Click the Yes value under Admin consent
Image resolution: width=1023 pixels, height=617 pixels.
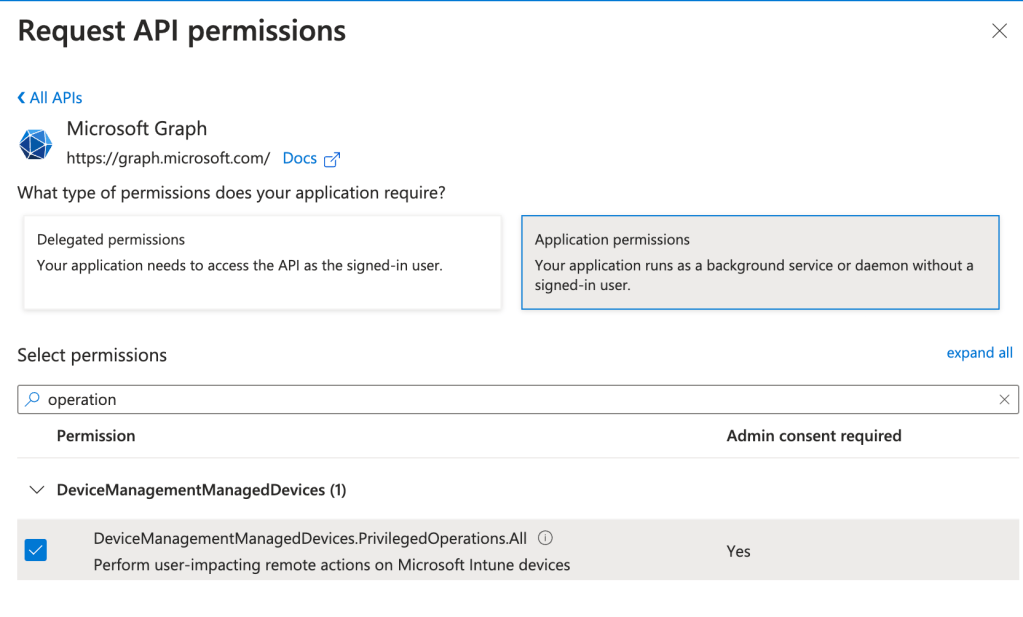click(738, 551)
